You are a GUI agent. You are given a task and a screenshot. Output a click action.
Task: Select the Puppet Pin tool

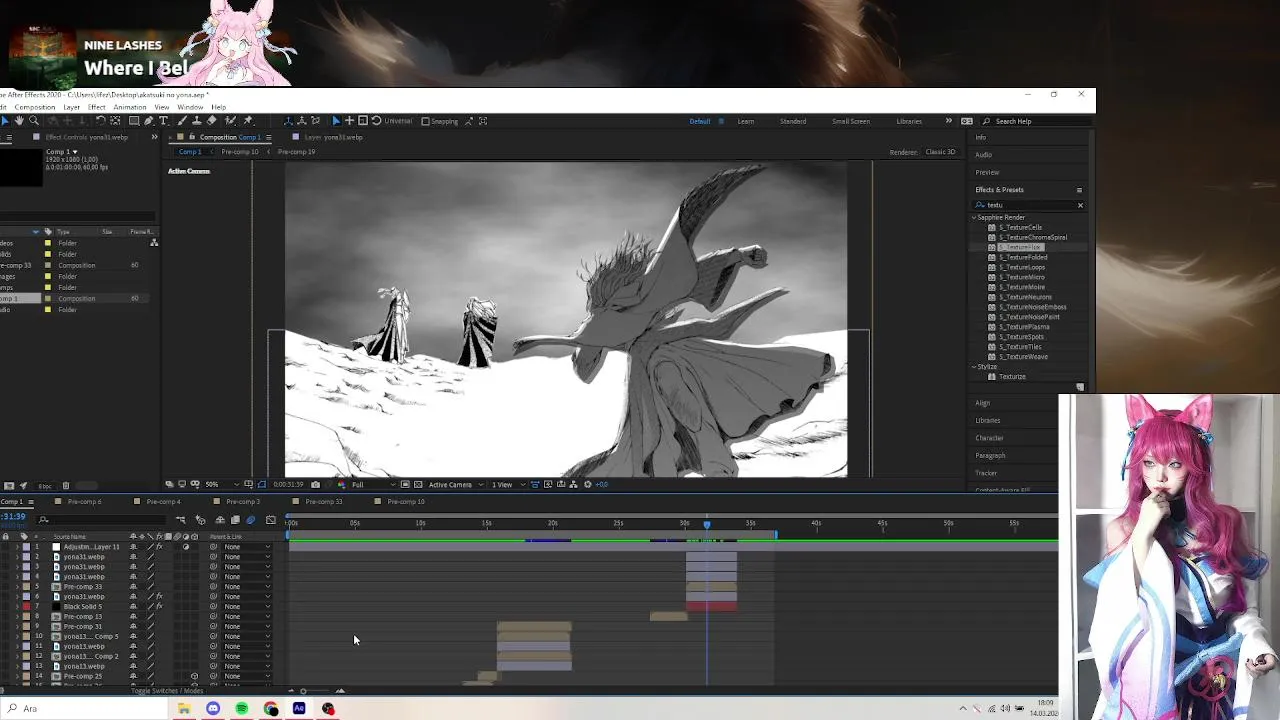[x=248, y=121]
